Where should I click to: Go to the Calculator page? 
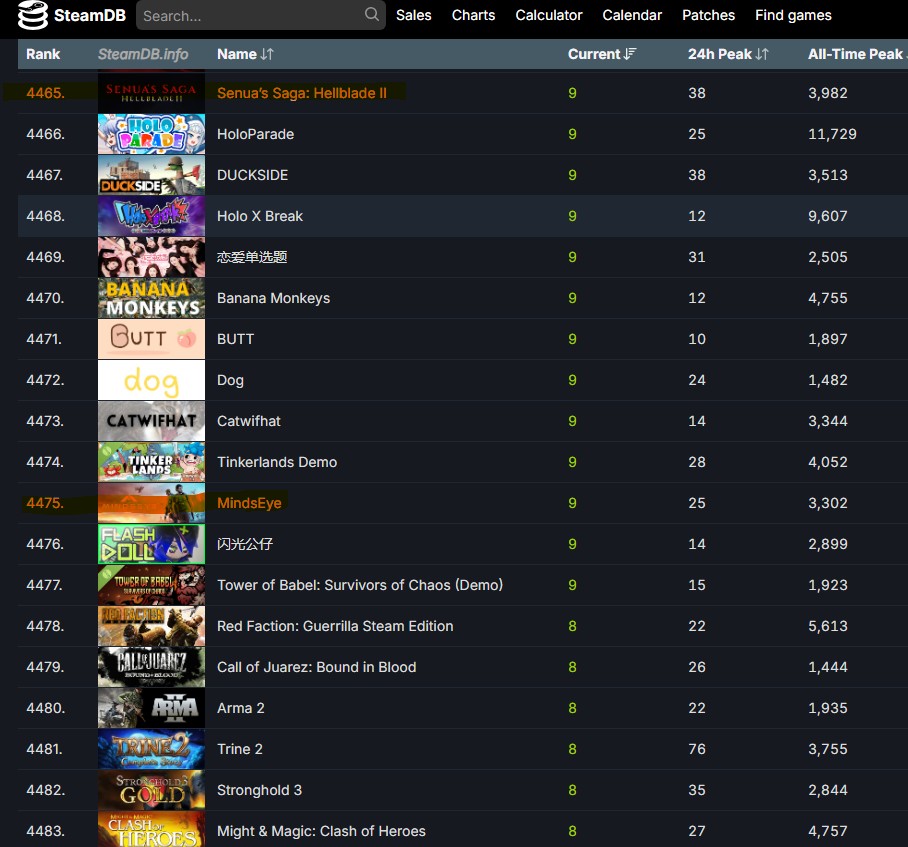549,15
